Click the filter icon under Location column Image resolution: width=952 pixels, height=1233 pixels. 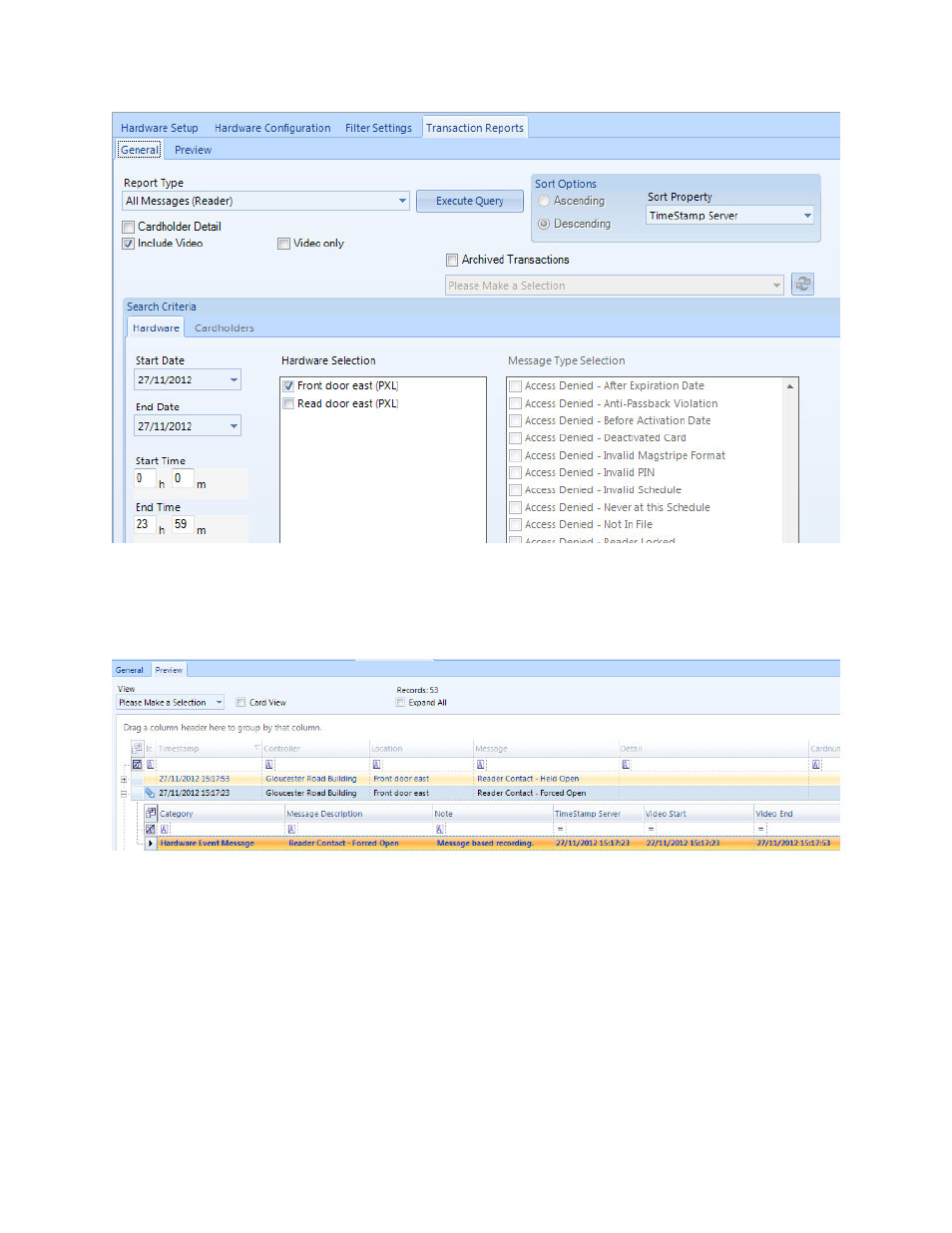point(376,765)
